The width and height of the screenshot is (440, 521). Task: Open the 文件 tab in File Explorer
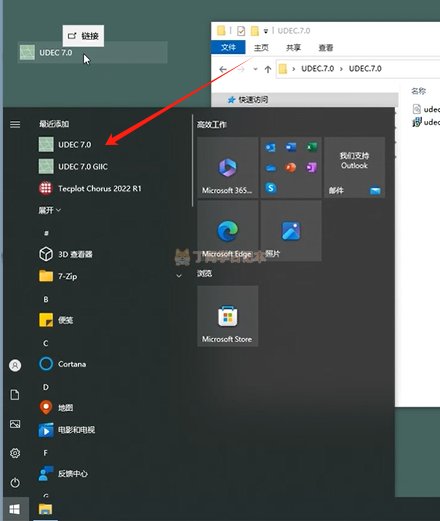click(228, 47)
